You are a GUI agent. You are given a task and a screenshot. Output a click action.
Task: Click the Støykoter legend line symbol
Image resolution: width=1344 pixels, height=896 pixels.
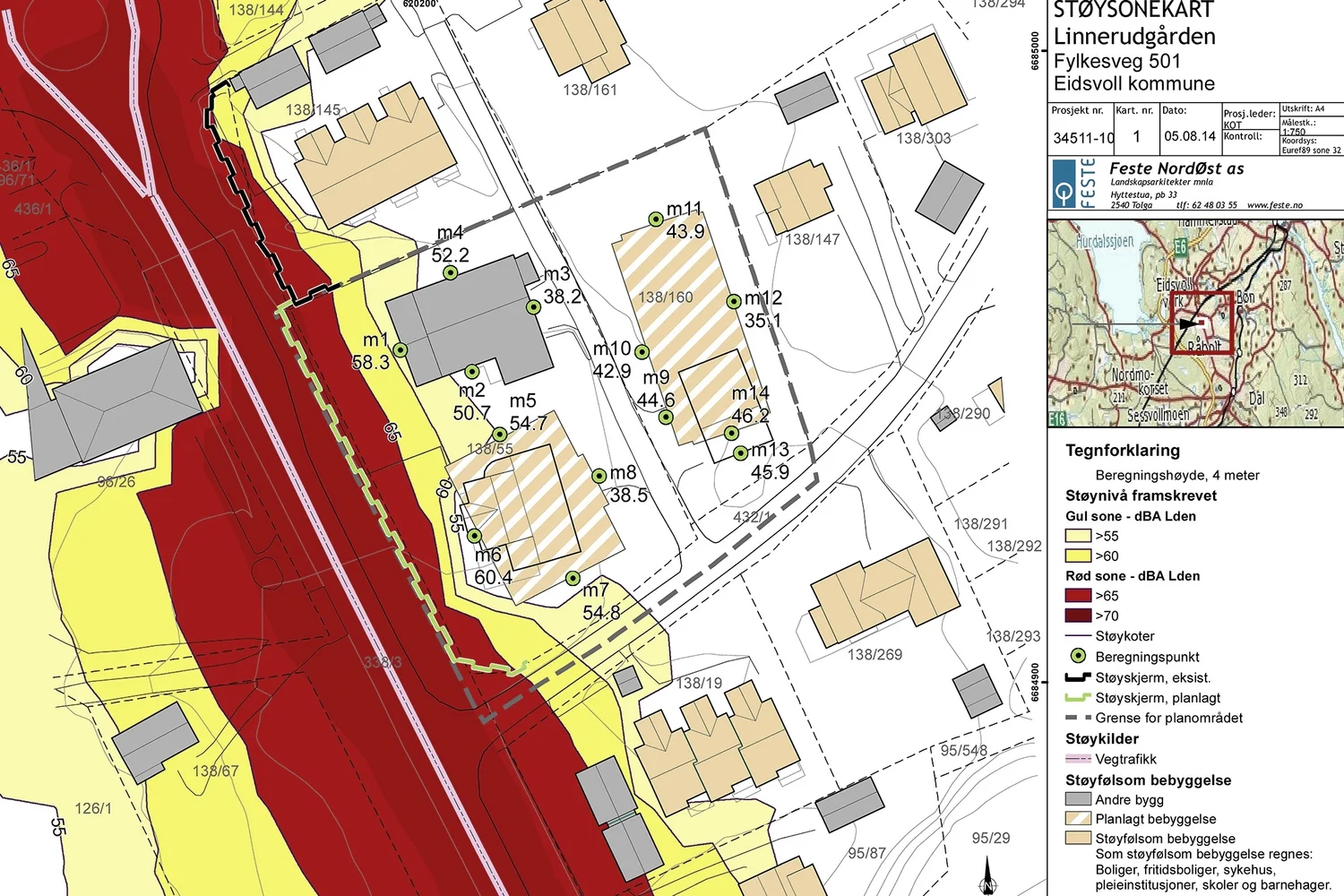(x=1078, y=636)
